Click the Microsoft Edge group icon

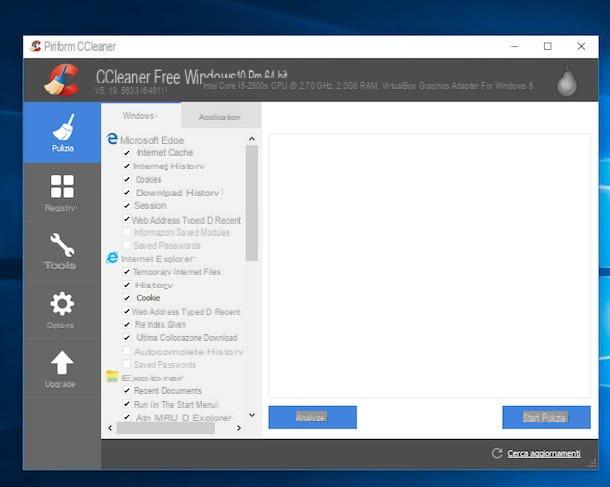click(x=112, y=139)
